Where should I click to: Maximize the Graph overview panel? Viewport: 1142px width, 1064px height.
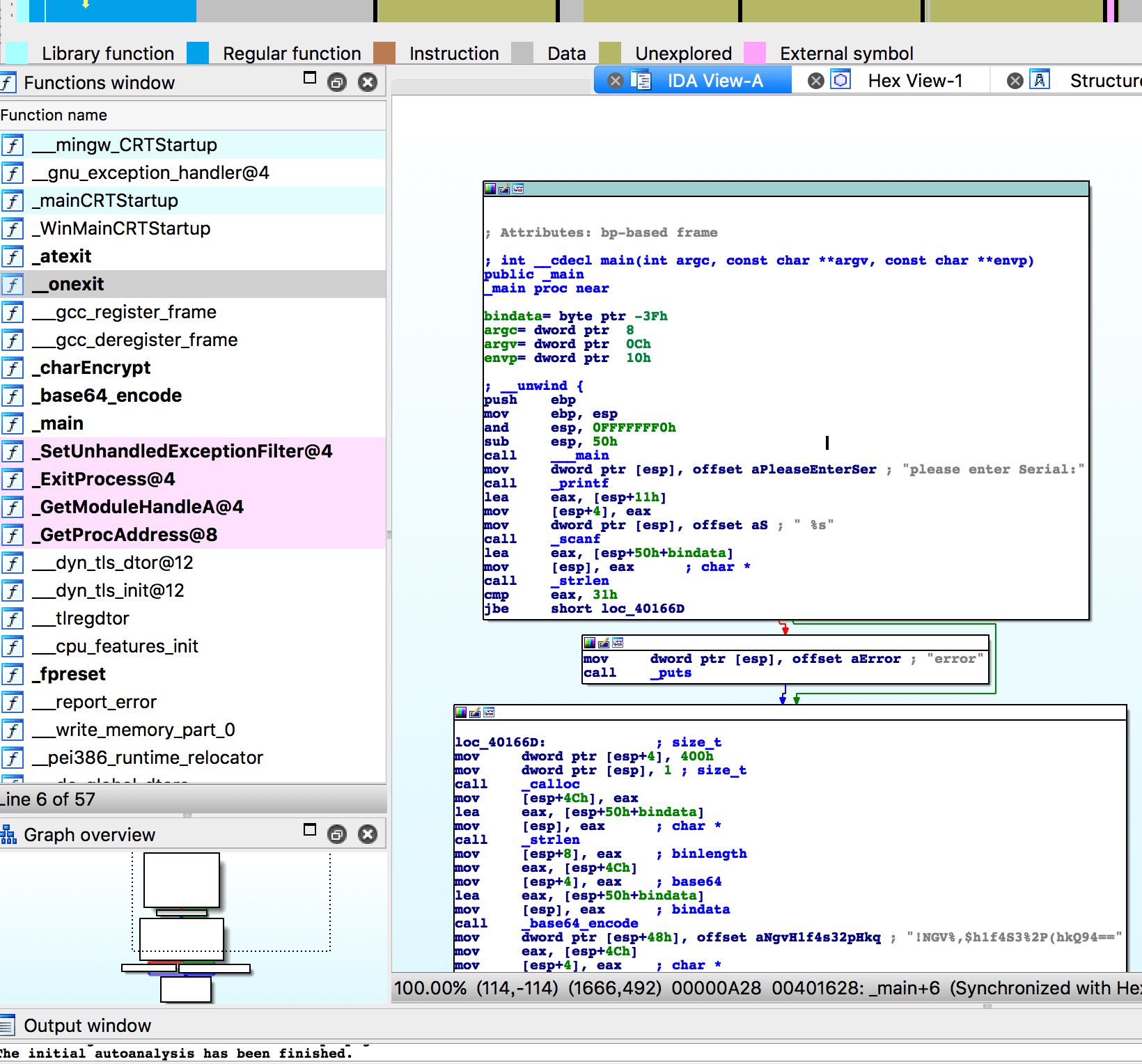click(310, 829)
